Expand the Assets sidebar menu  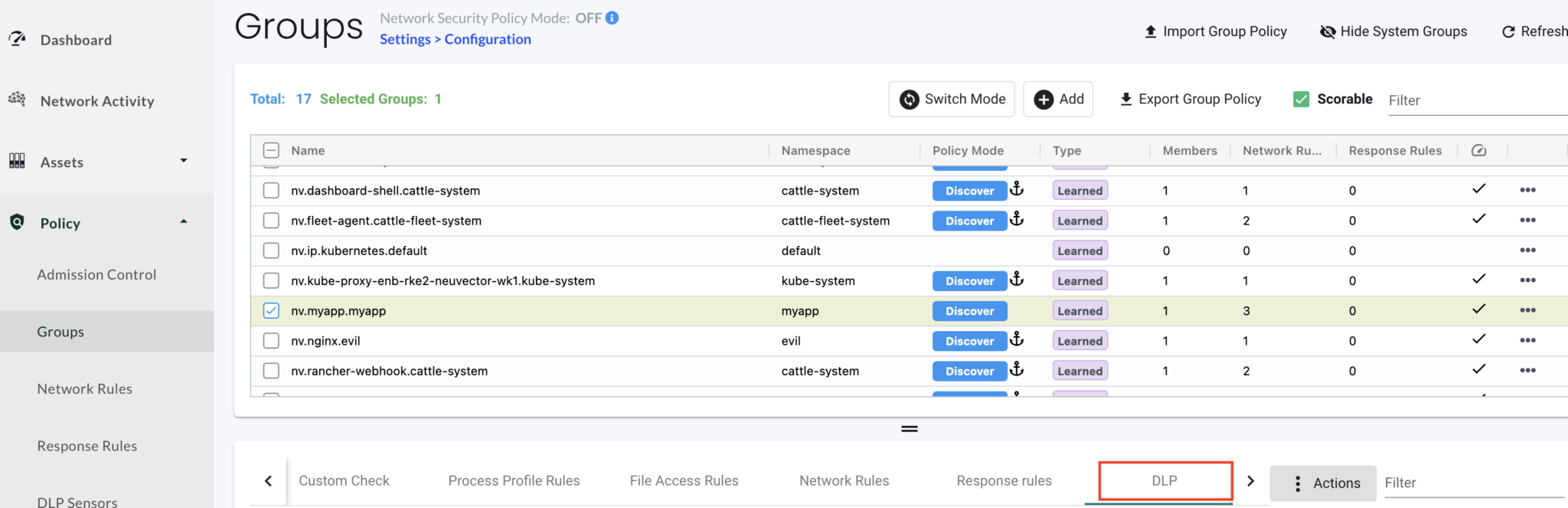183,161
